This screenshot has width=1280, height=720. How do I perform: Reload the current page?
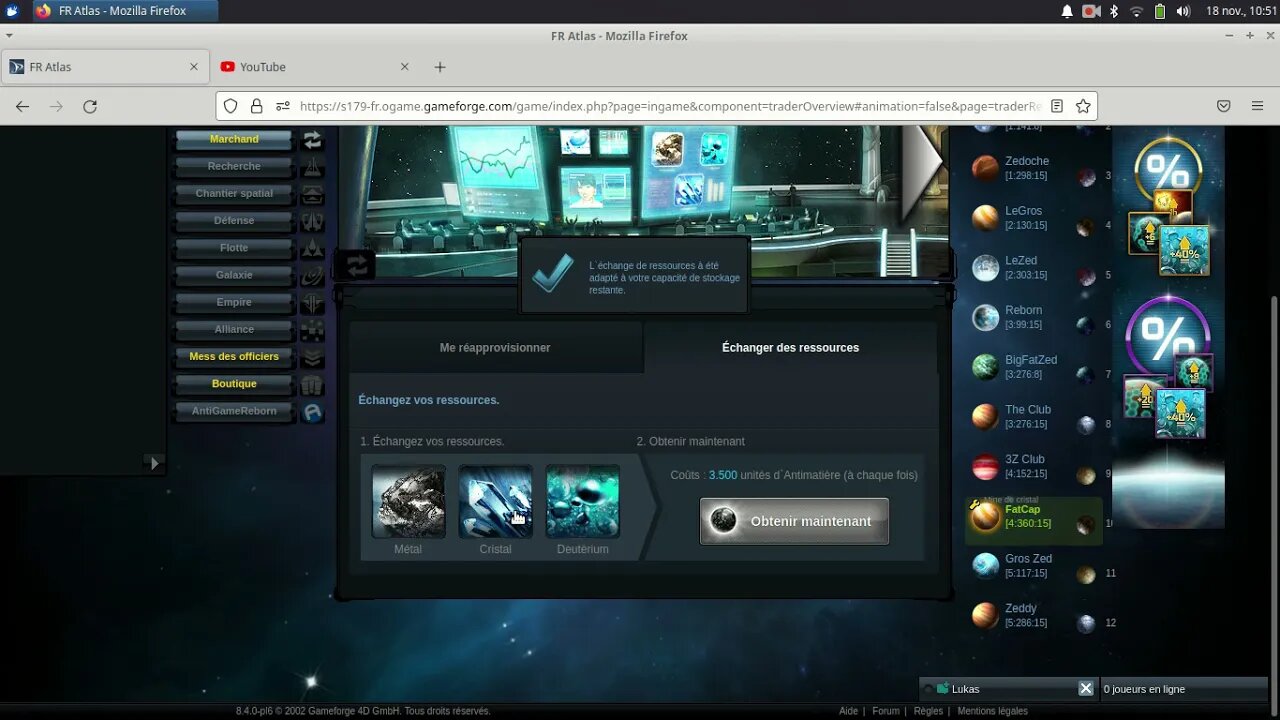click(x=90, y=106)
